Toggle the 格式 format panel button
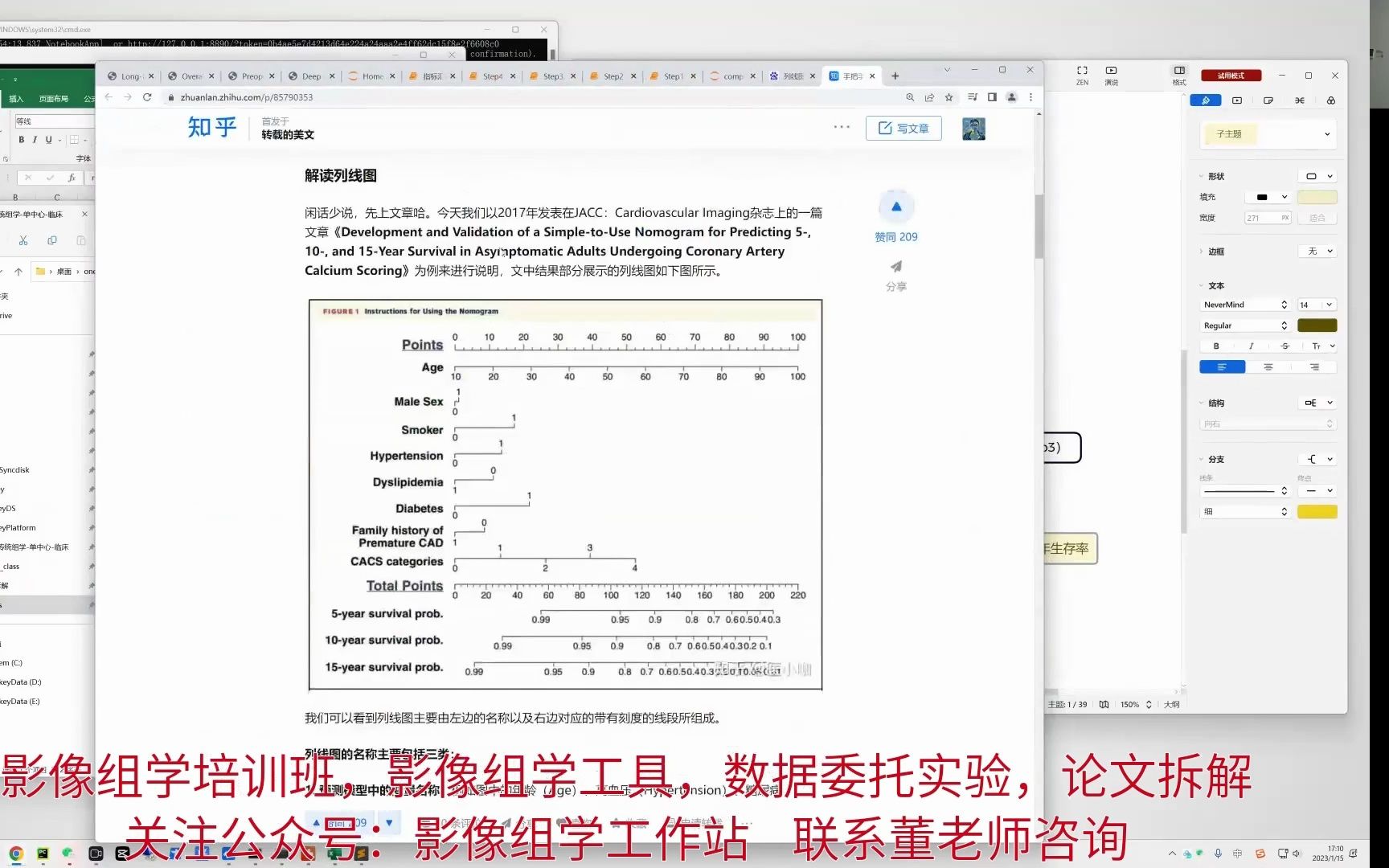Image resolution: width=1389 pixels, height=868 pixels. [x=1179, y=75]
